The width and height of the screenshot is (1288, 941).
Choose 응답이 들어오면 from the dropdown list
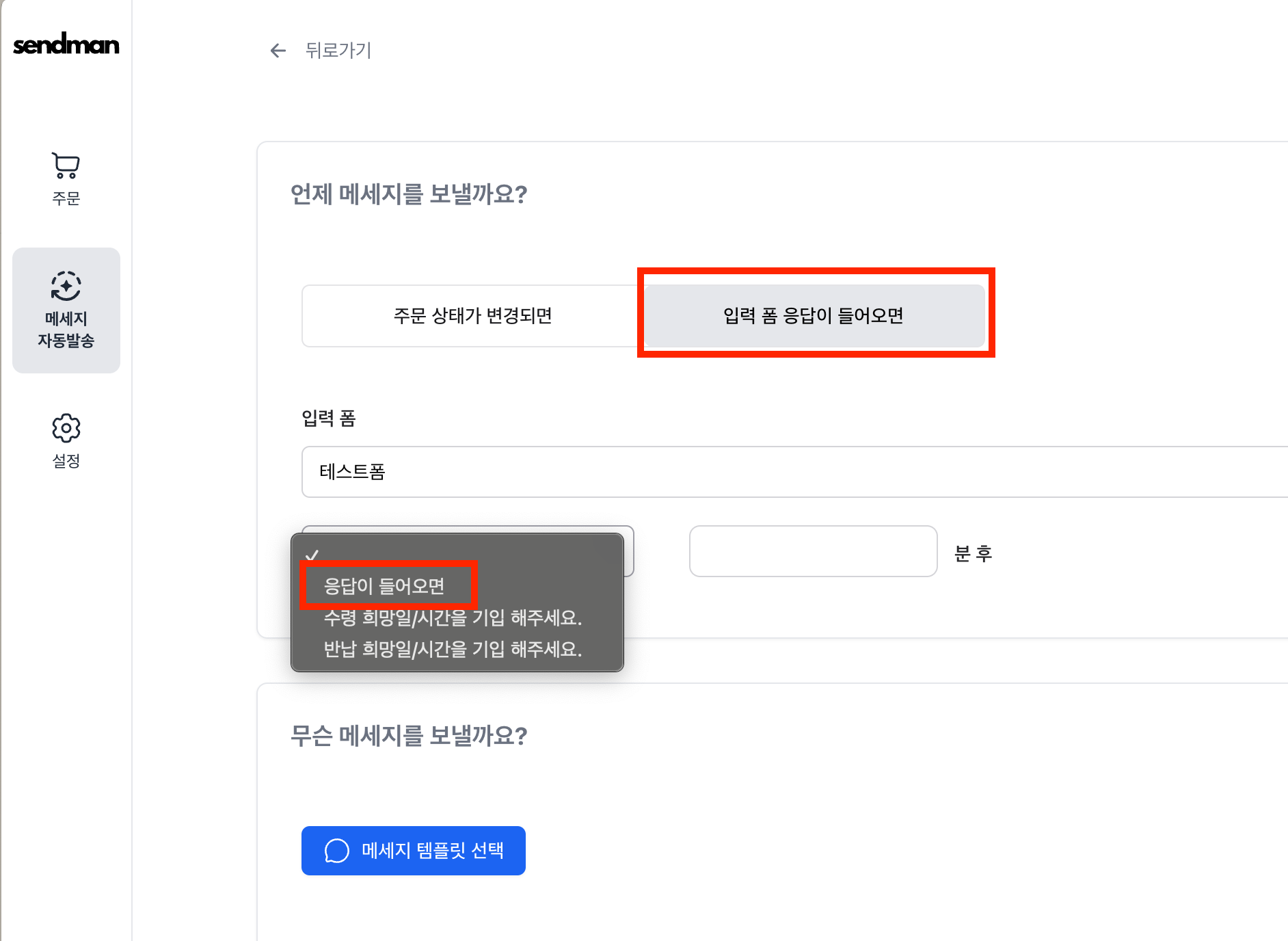pos(384,586)
